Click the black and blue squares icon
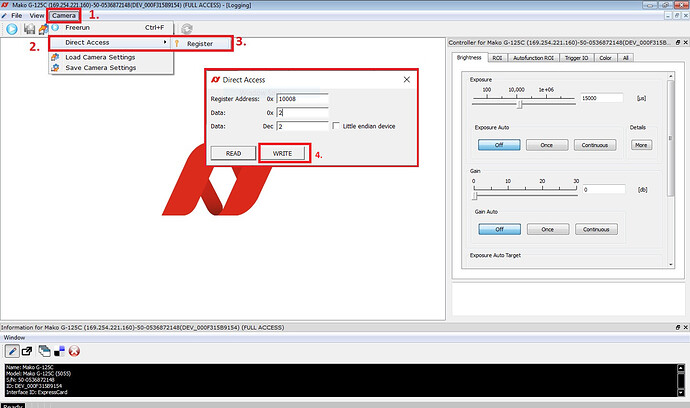The width and height of the screenshot is (690, 408). (x=59, y=351)
